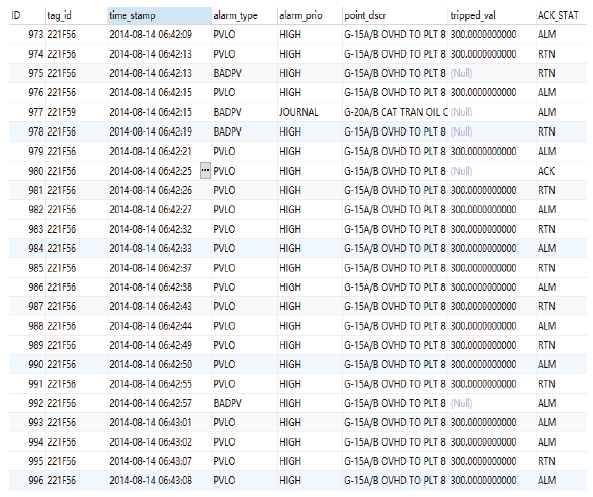This screenshot has width=593, height=497.
Task: Select the BADPV alarm type in row 975
Action: (244, 73)
